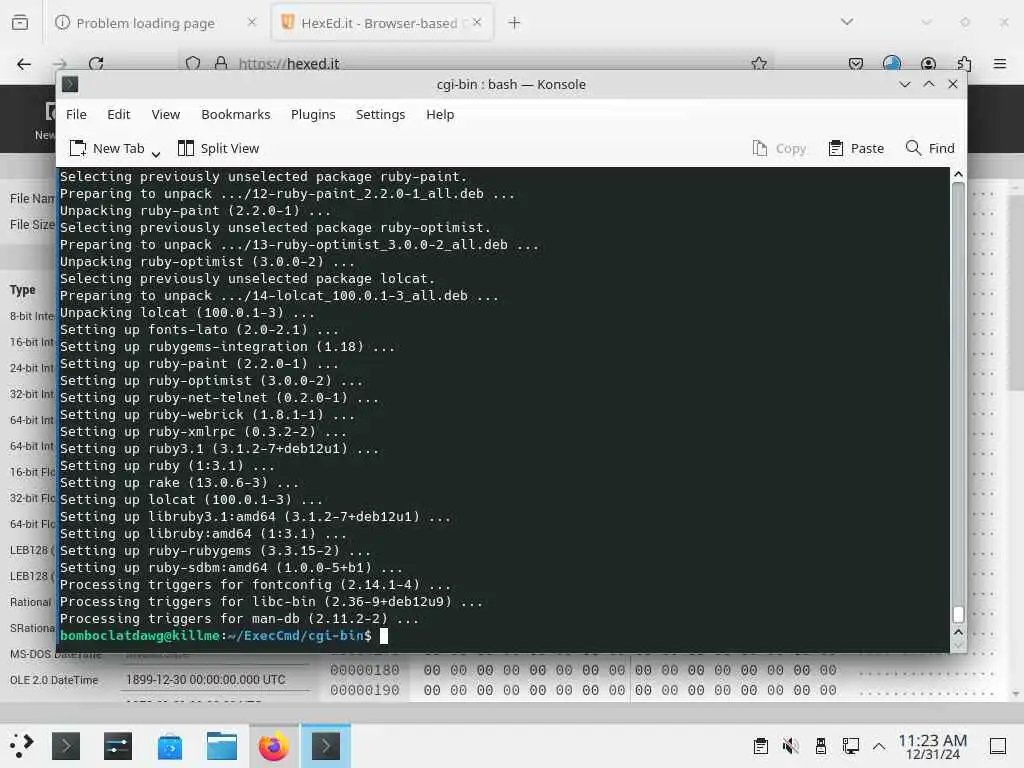Bookmark this page with the star icon
1024x768 pixels.
coord(759,63)
